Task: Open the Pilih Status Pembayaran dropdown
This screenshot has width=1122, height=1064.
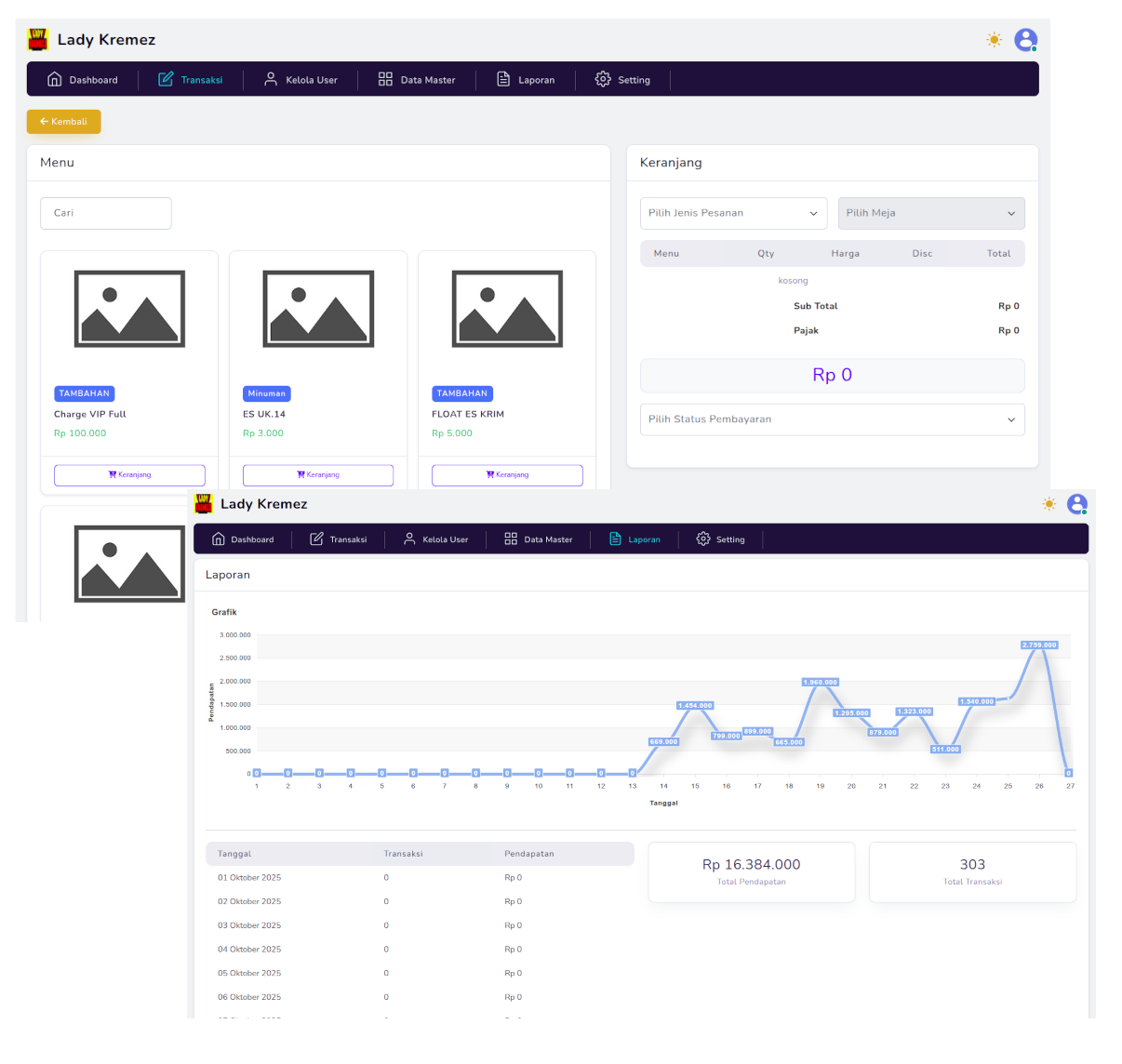Action: [x=832, y=419]
